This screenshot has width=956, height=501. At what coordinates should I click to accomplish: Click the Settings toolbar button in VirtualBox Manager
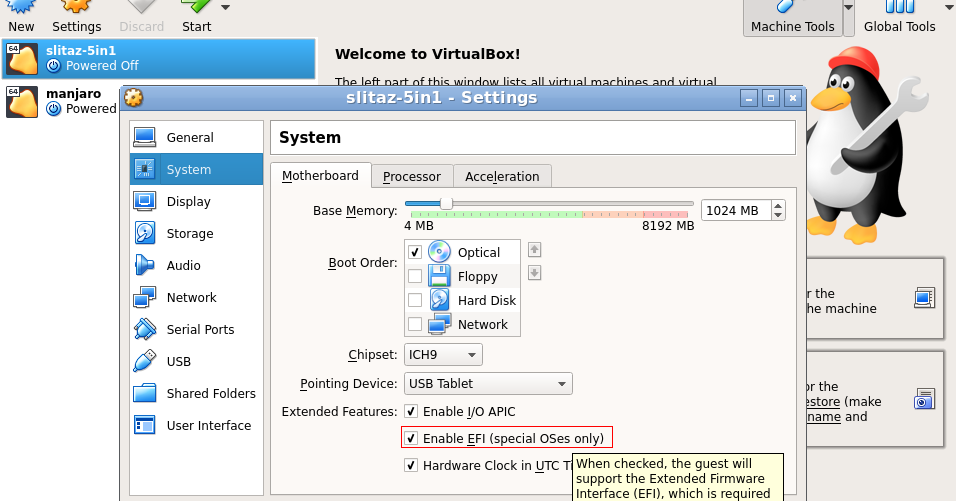tap(76, 17)
